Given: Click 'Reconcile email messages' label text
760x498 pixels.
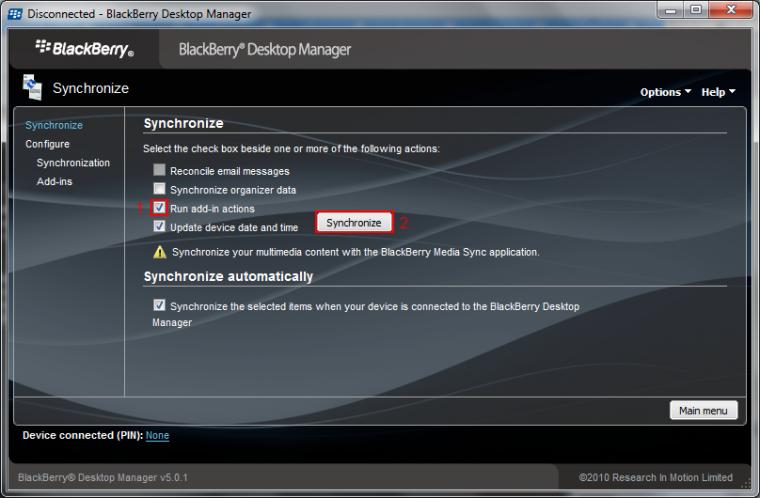Looking at the screenshot, I should pos(230,171).
